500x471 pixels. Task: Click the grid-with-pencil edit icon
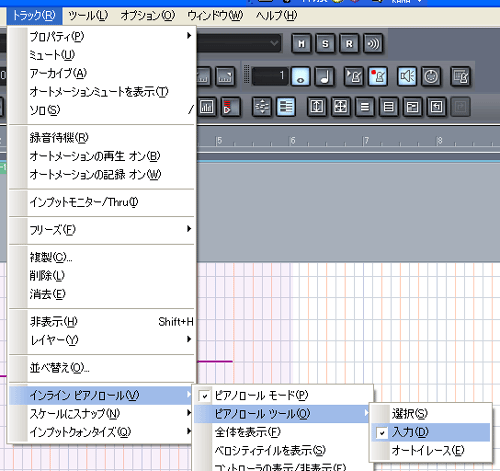coord(460,76)
